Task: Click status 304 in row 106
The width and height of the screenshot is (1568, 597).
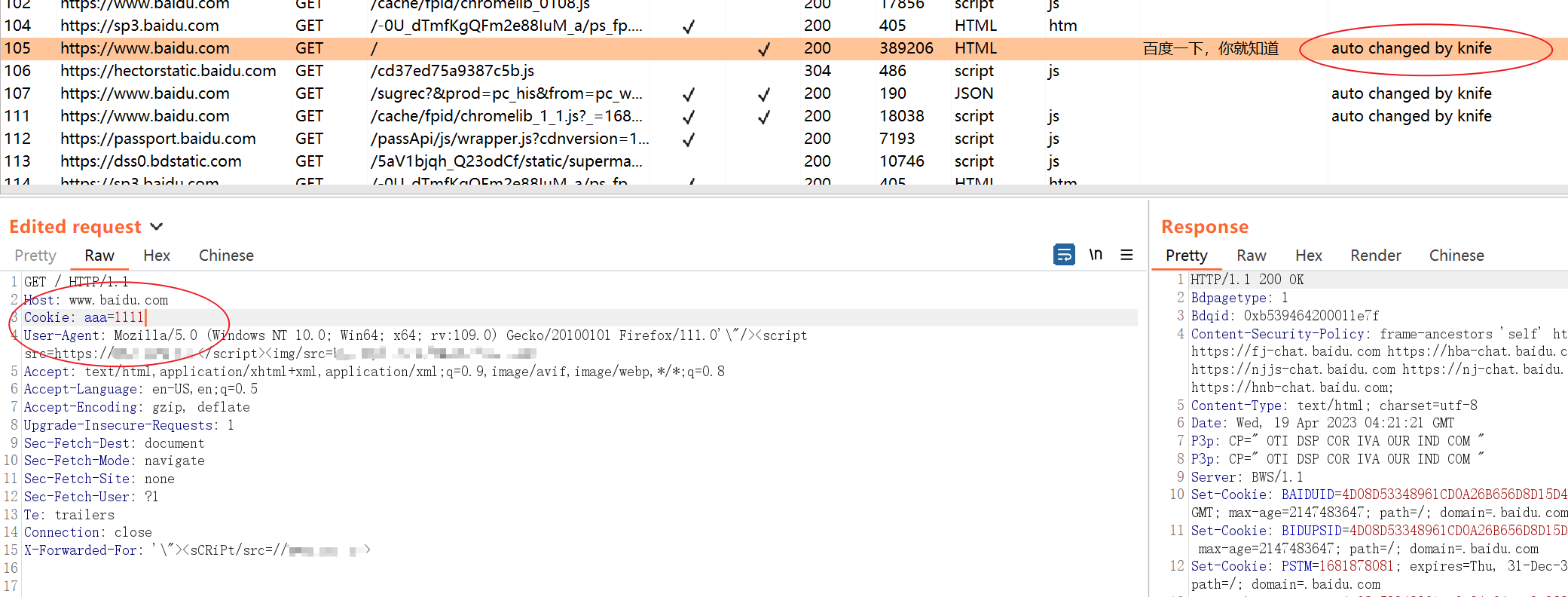Action: tap(818, 71)
